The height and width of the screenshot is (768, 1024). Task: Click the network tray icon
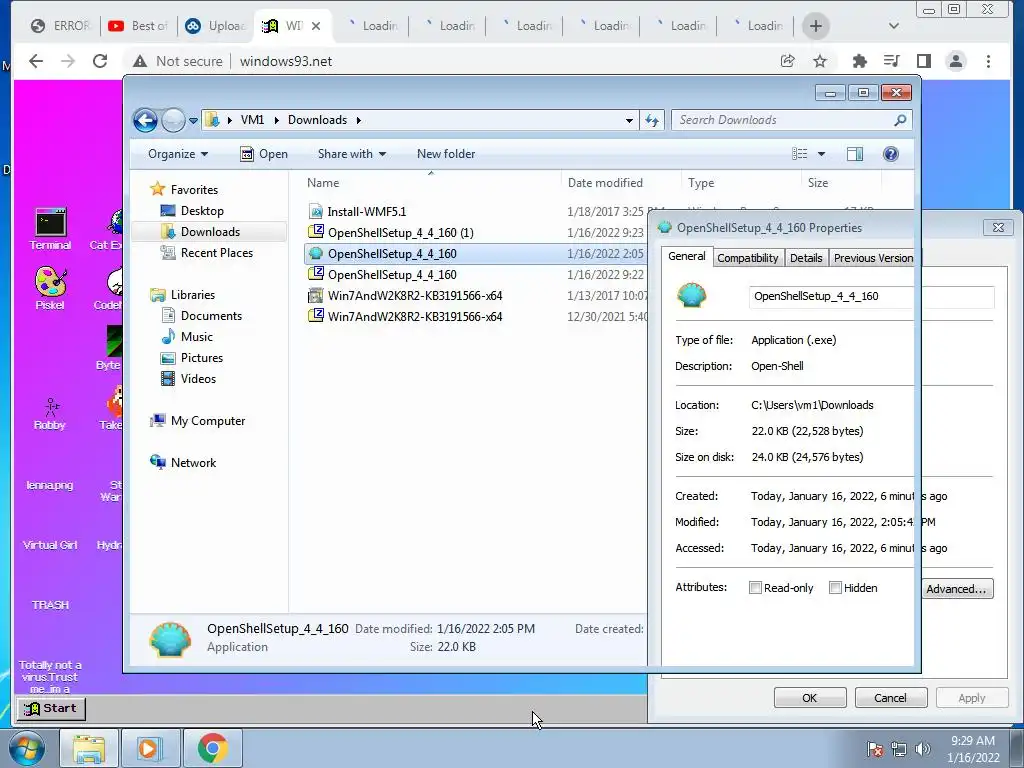click(x=899, y=749)
